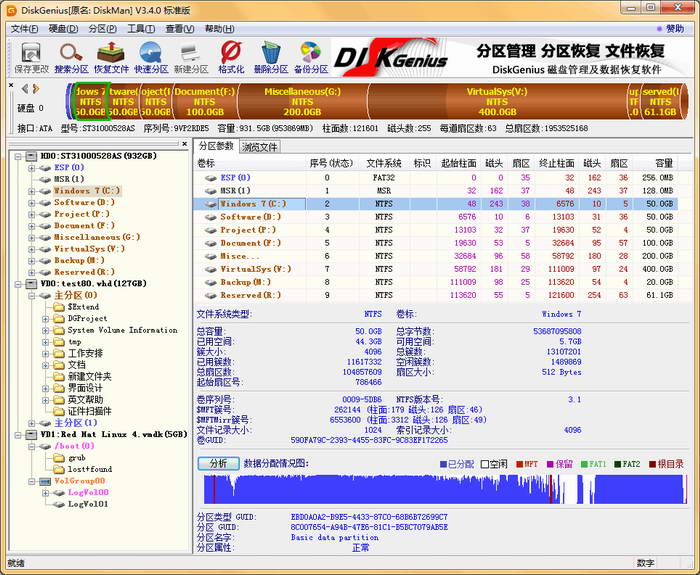Screen dimensions: 700x575
Task: Open the Disk (硬盘) menu
Action: click(x=63, y=29)
